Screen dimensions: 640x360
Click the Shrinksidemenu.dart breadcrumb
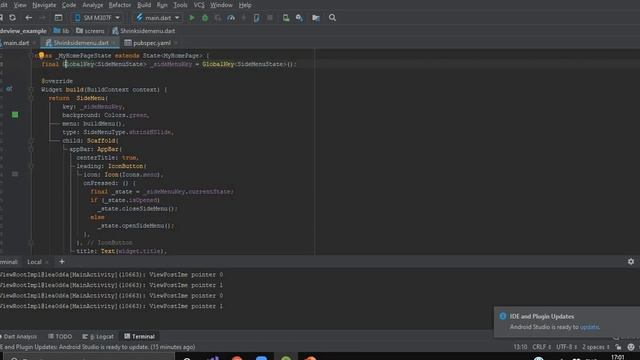click(x=143, y=31)
